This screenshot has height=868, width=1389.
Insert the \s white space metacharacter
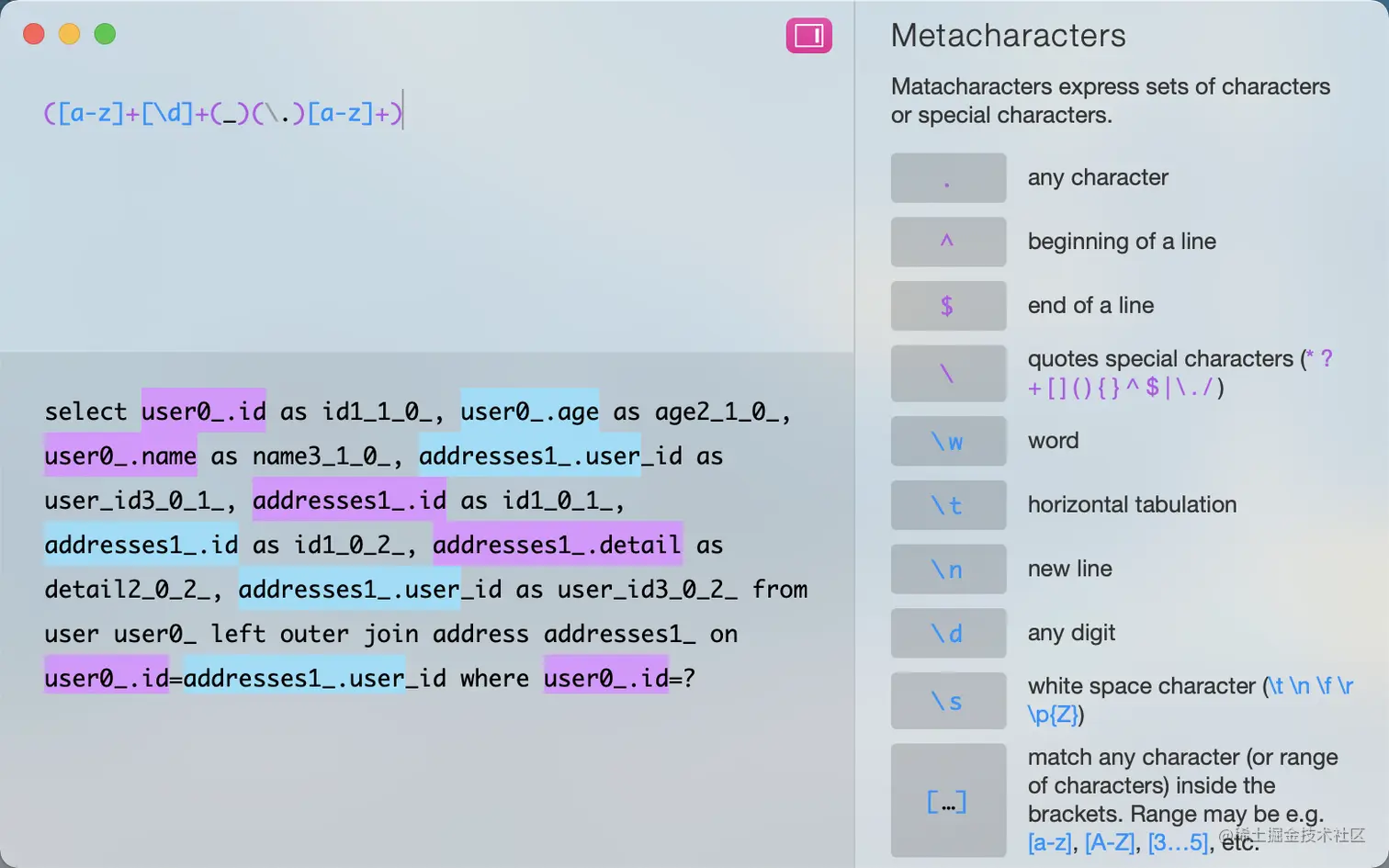pos(948,701)
